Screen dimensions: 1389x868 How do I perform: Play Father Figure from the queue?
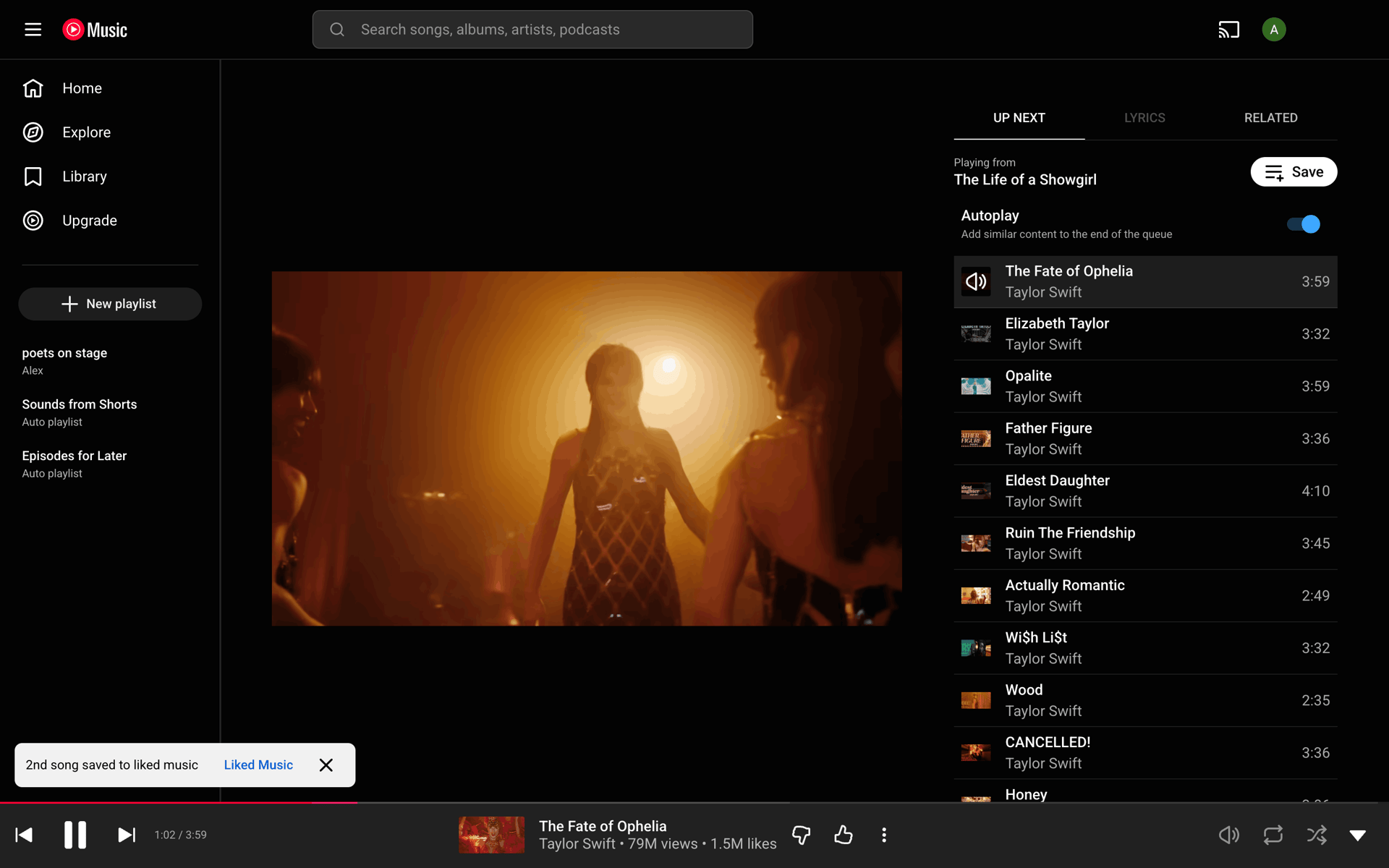(x=1145, y=439)
